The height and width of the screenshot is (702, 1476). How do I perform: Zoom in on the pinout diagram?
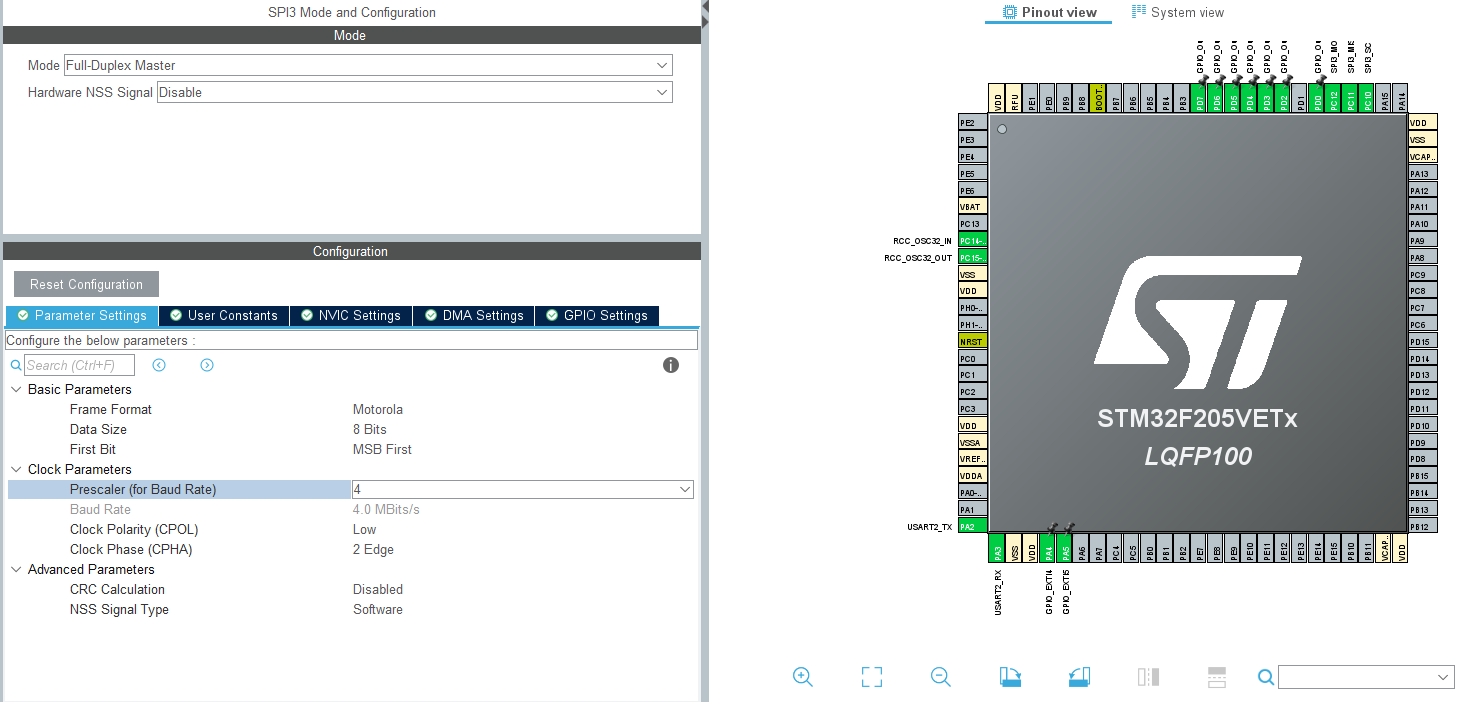(803, 677)
